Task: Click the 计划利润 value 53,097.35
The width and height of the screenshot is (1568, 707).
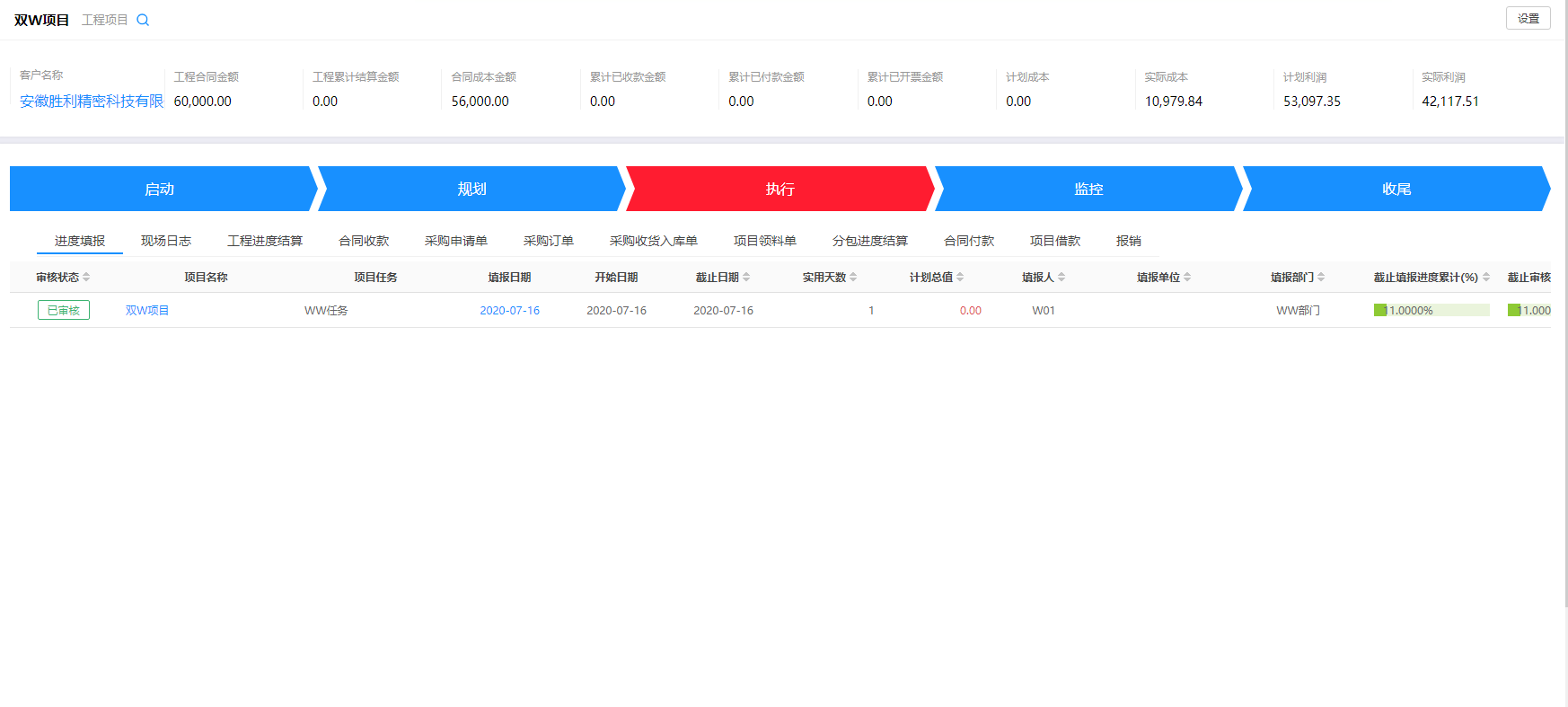Action: tap(1312, 102)
